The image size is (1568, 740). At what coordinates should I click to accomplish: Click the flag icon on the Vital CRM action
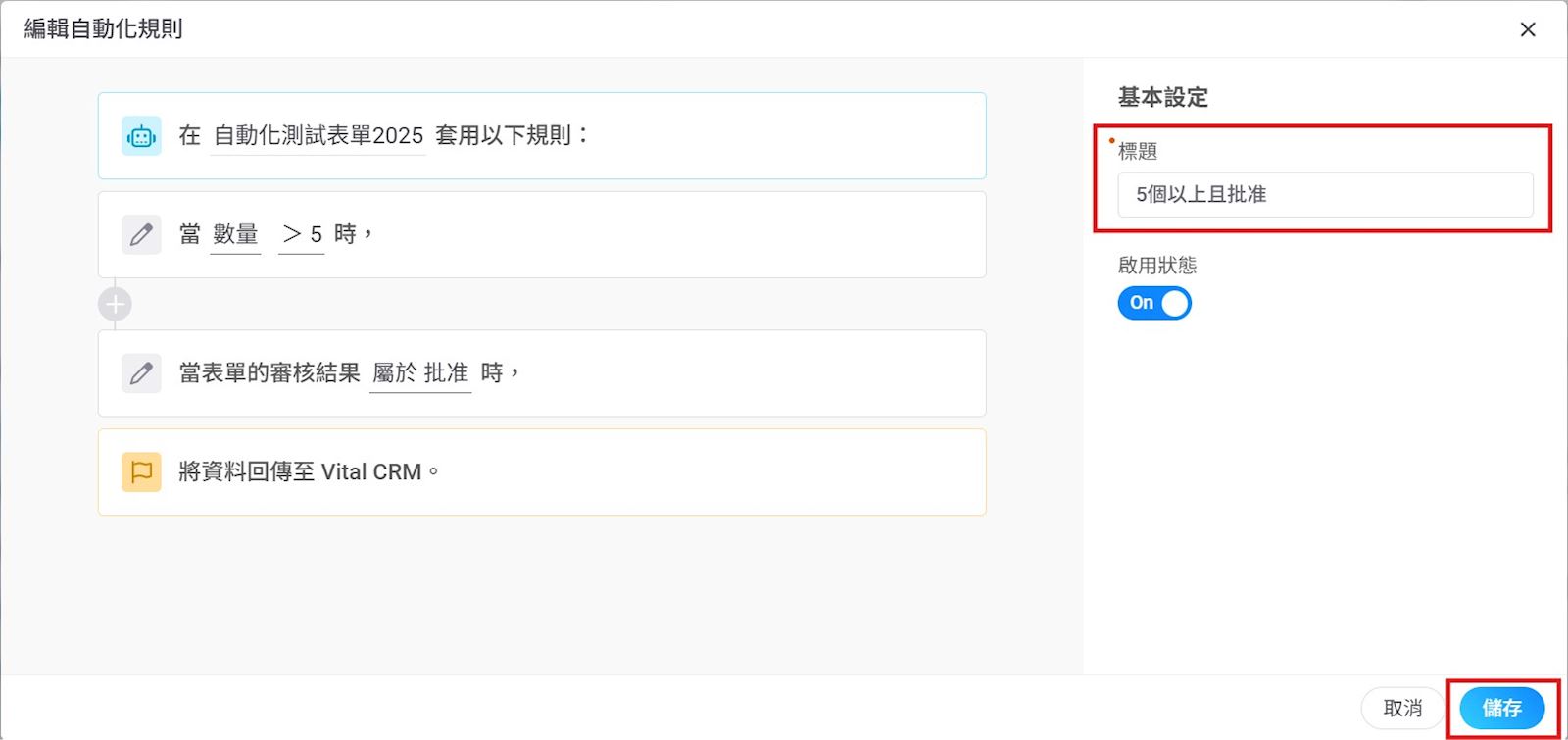point(141,472)
